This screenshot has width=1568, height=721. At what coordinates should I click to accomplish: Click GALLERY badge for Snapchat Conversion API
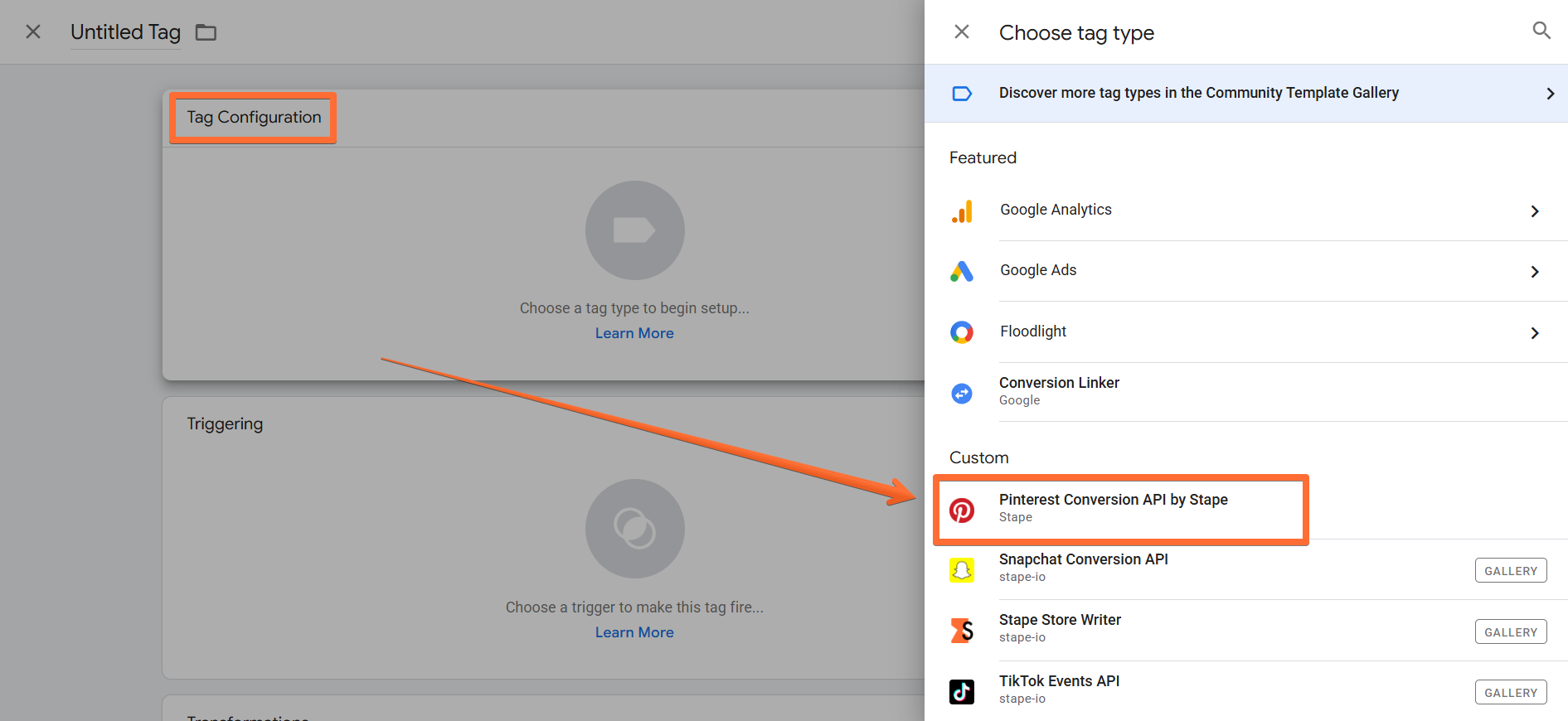(x=1511, y=570)
